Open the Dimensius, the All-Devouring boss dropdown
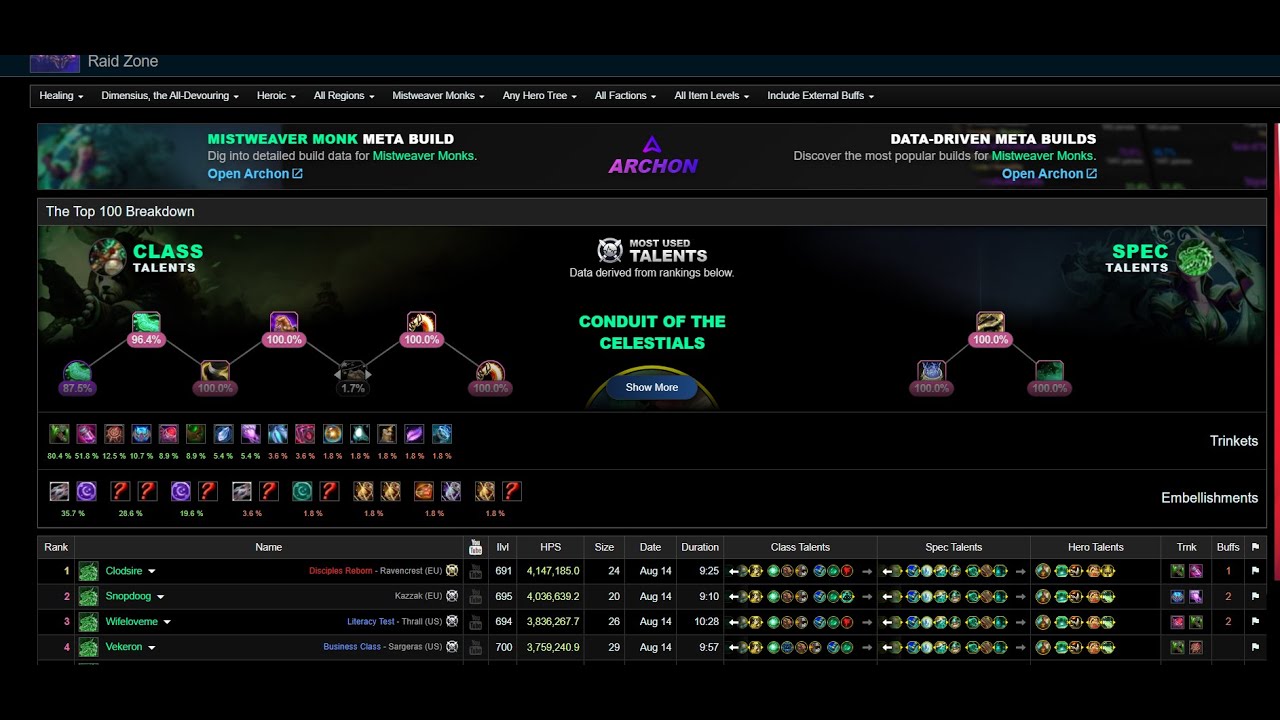Viewport: 1280px width, 720px height. click(171, 96)
